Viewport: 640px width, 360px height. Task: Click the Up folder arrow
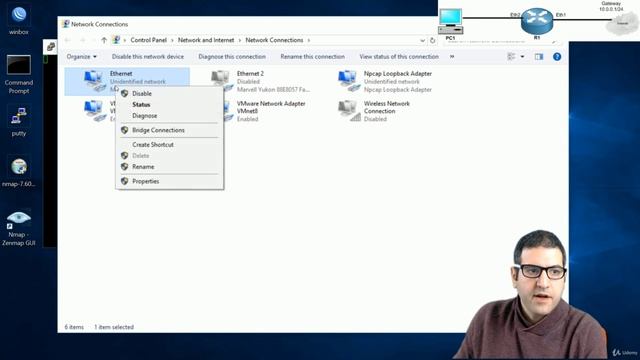104,40
